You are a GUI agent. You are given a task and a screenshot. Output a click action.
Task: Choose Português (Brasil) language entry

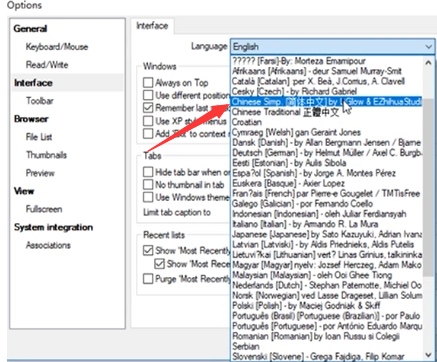pyautogui.click(x=327, y=316)
